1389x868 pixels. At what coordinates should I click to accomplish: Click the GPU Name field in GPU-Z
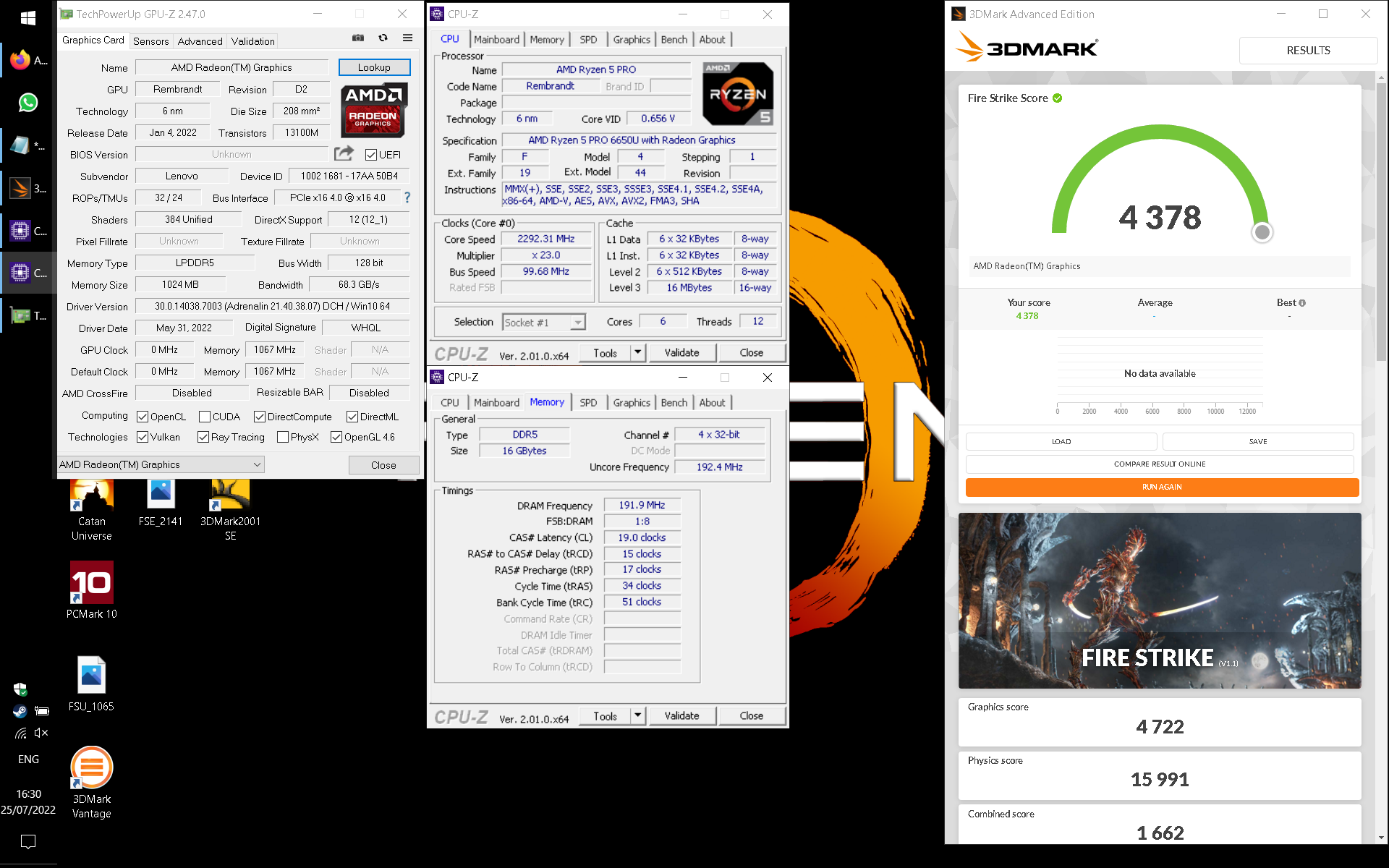[231, 67]
